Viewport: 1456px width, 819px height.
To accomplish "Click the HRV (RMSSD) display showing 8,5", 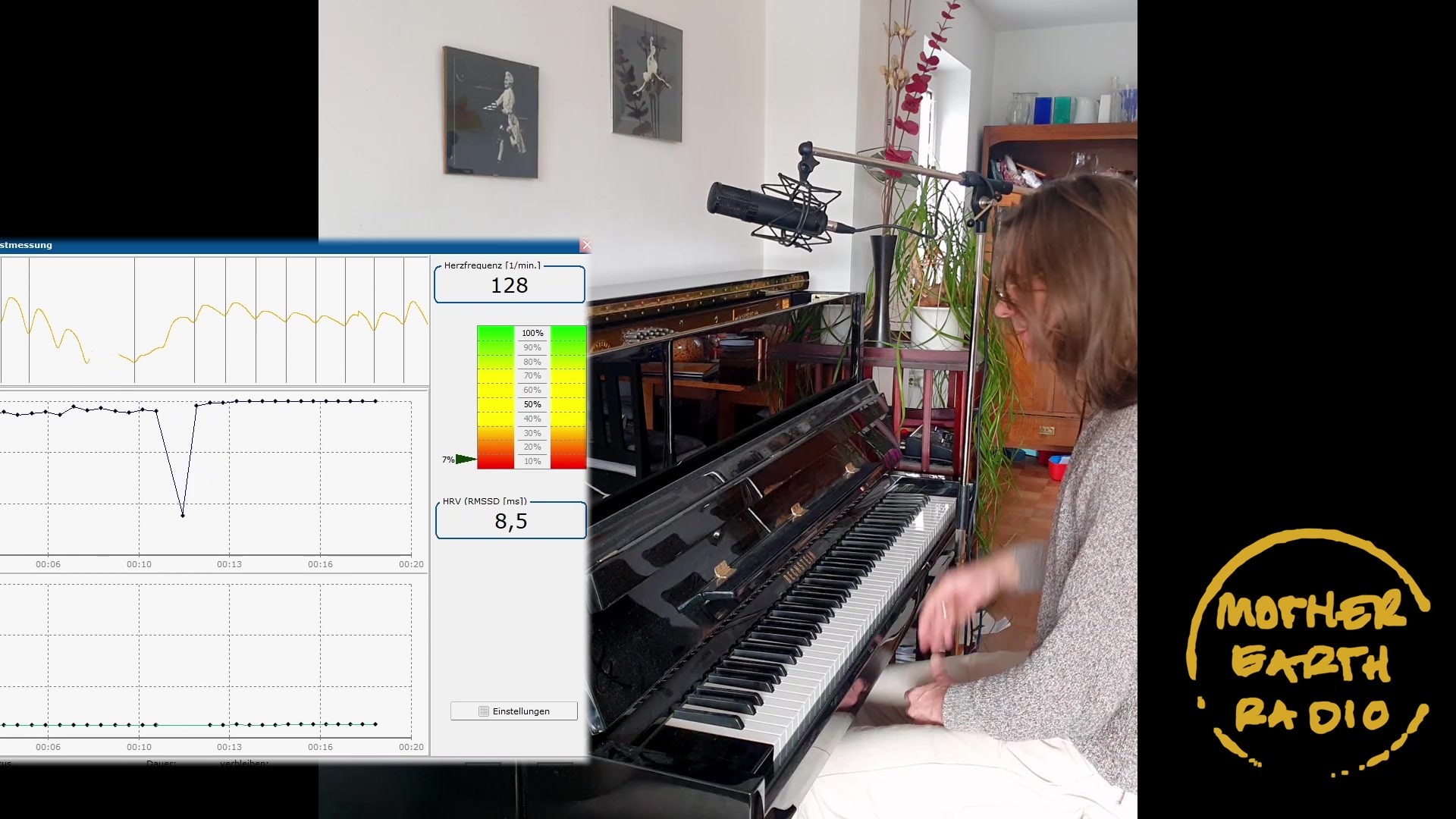I will pyautogui.click(x=509, y=521).
